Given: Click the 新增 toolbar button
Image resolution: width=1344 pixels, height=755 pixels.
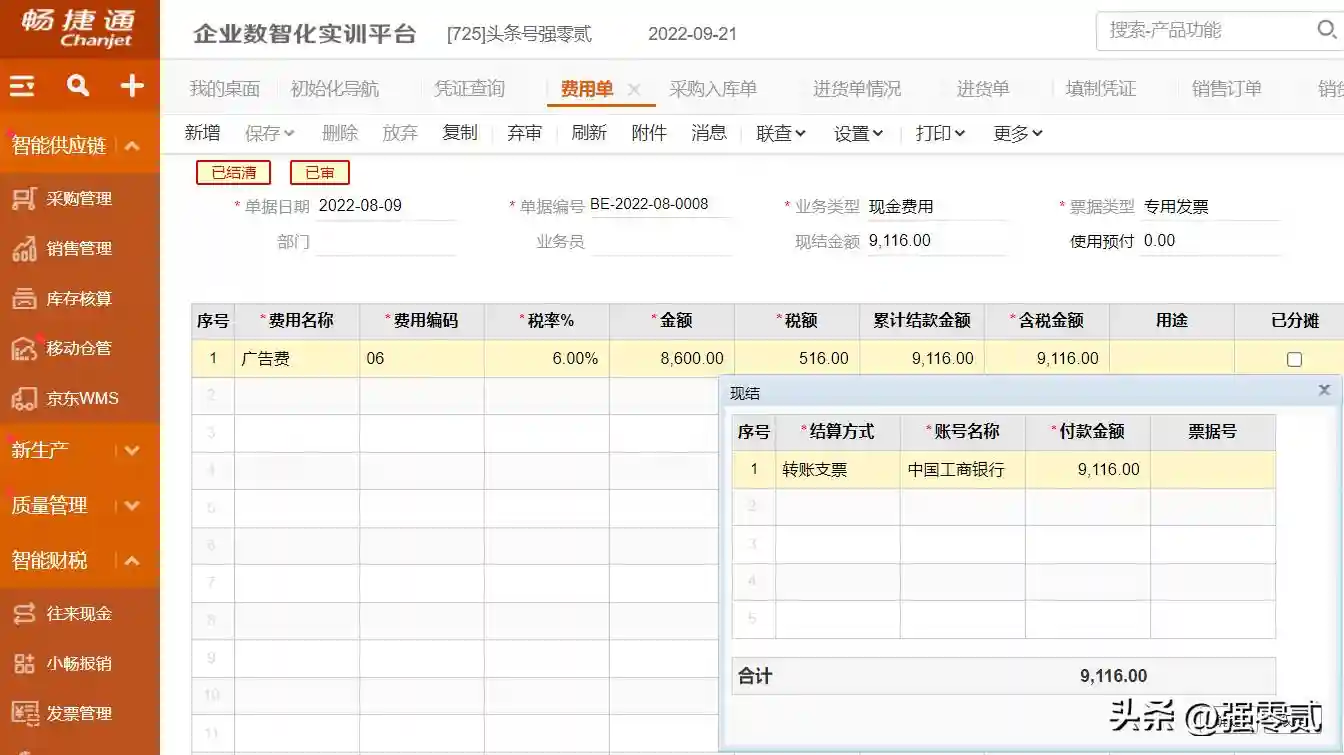Looking at the screenshot, I should (x=203, y=133).
